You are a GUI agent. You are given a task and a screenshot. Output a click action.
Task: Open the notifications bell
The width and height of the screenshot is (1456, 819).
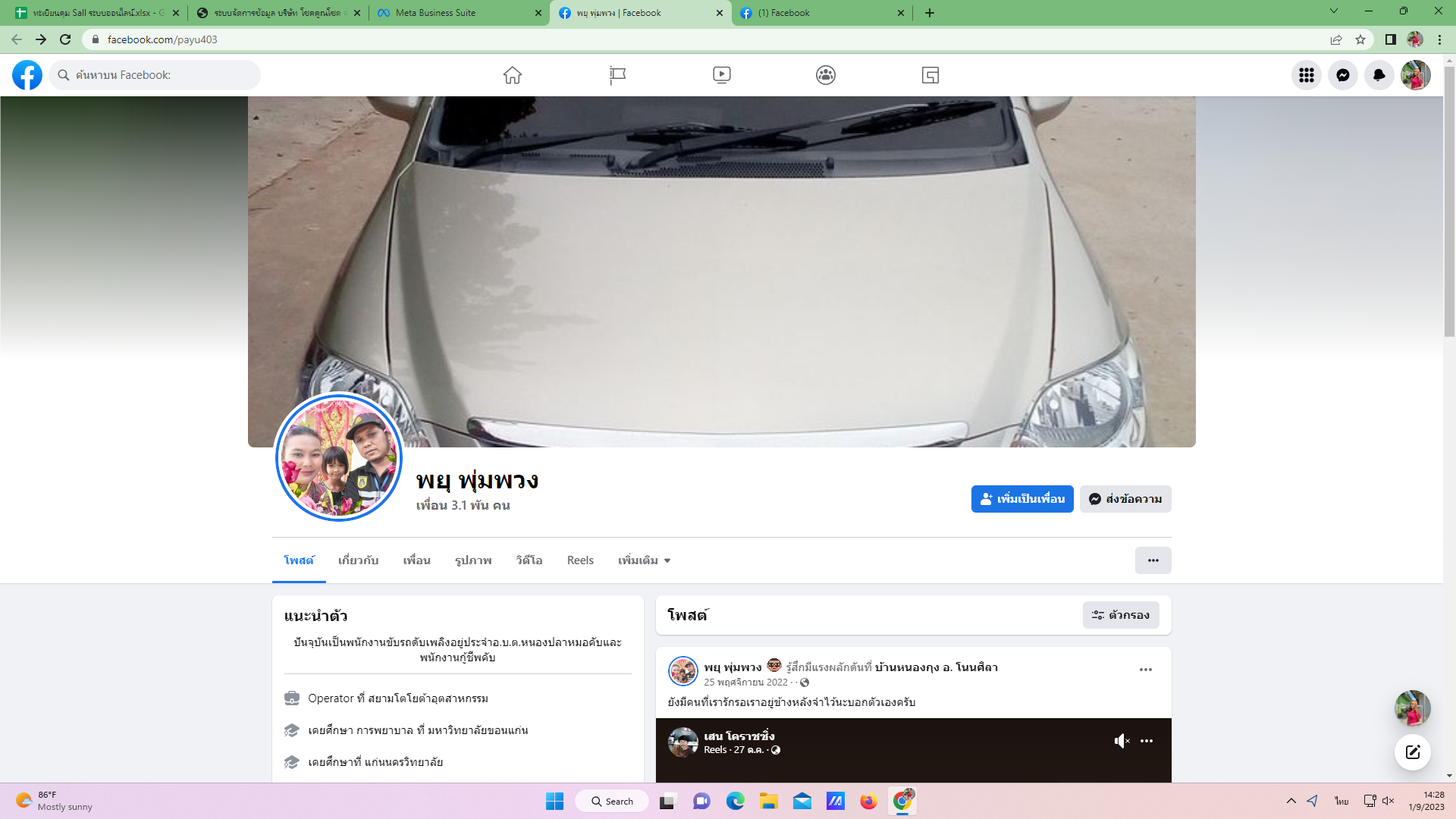(x=1379, y=75)
